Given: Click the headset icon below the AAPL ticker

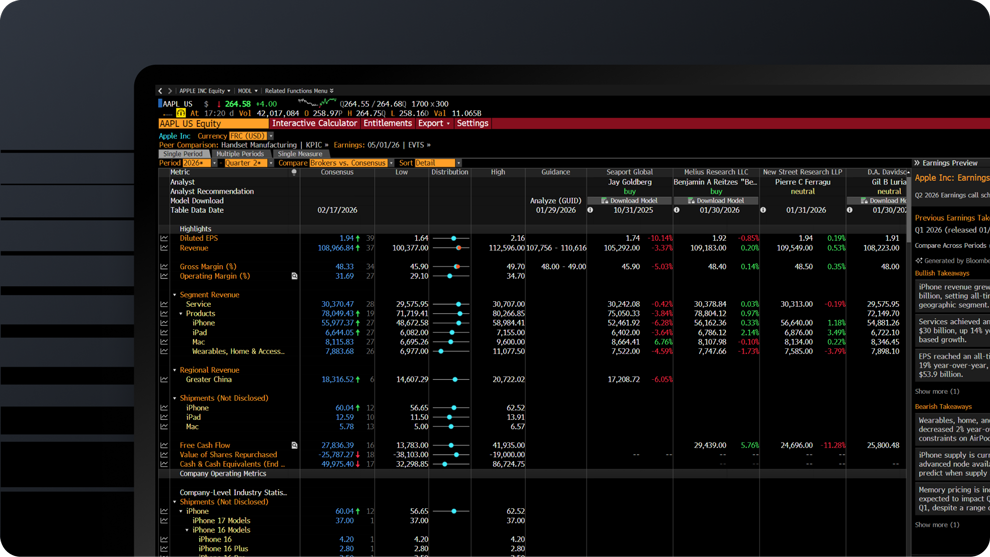Looking at the screenshot, I should click(x=180, y=114).
